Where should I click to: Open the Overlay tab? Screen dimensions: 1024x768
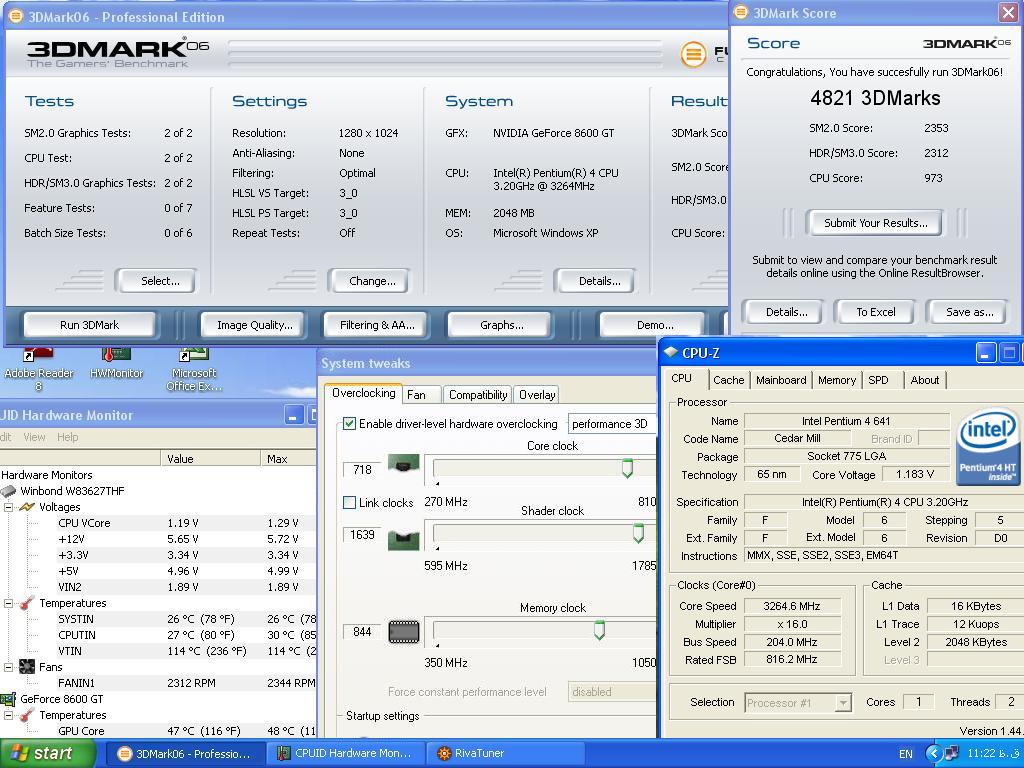click(x=537, y=394)
